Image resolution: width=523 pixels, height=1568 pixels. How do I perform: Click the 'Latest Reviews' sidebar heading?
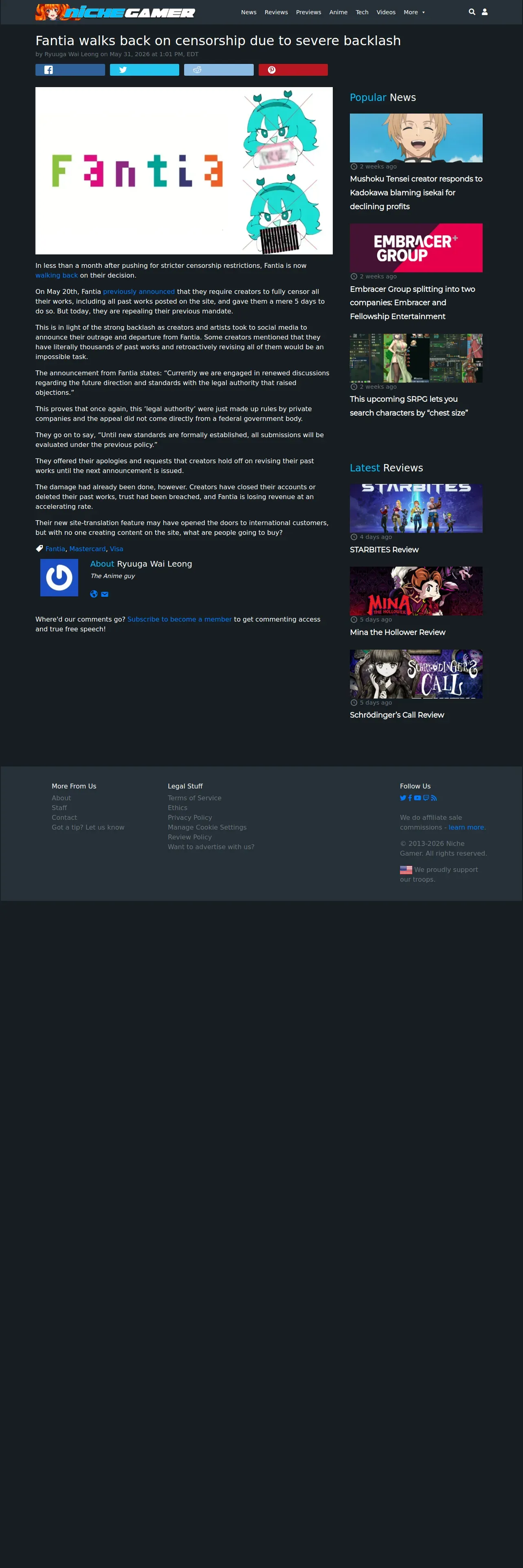387,468
